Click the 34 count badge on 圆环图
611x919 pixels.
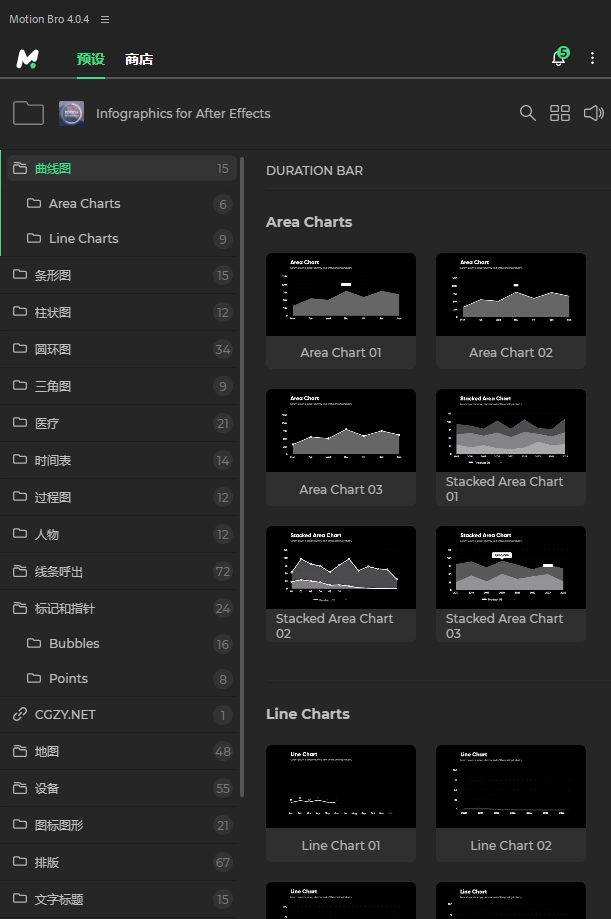(x=223, y=350)
